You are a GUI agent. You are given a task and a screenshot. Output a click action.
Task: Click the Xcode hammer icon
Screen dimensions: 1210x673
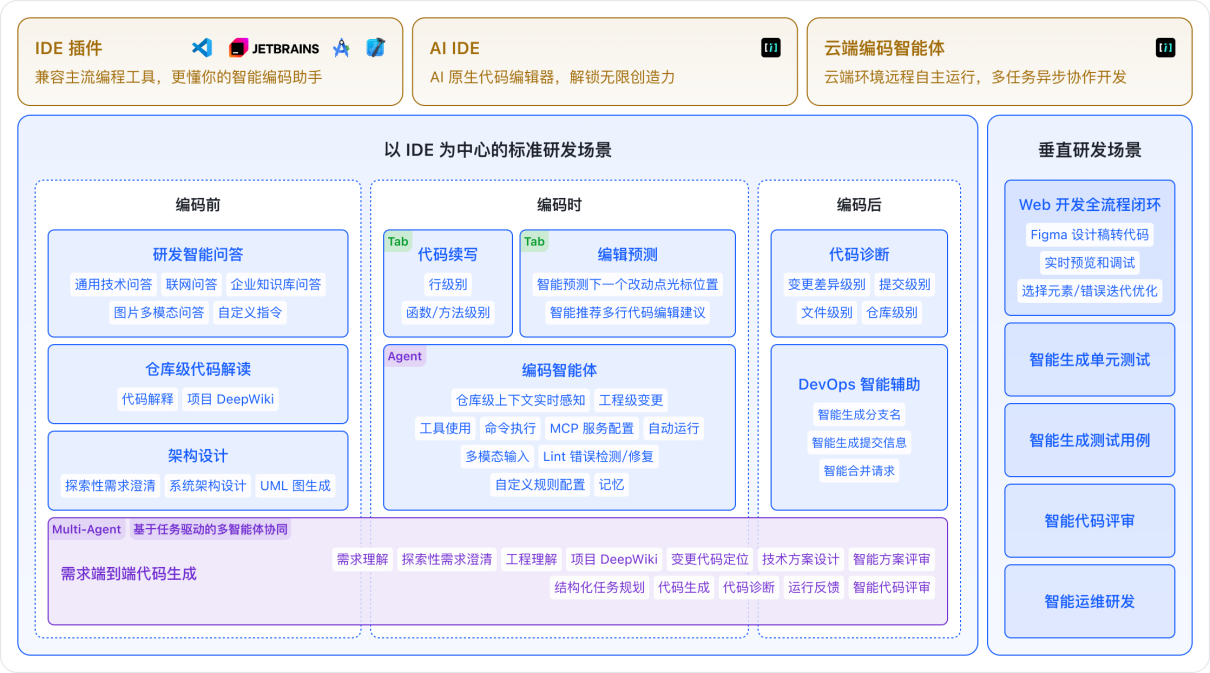pos(375,46)
